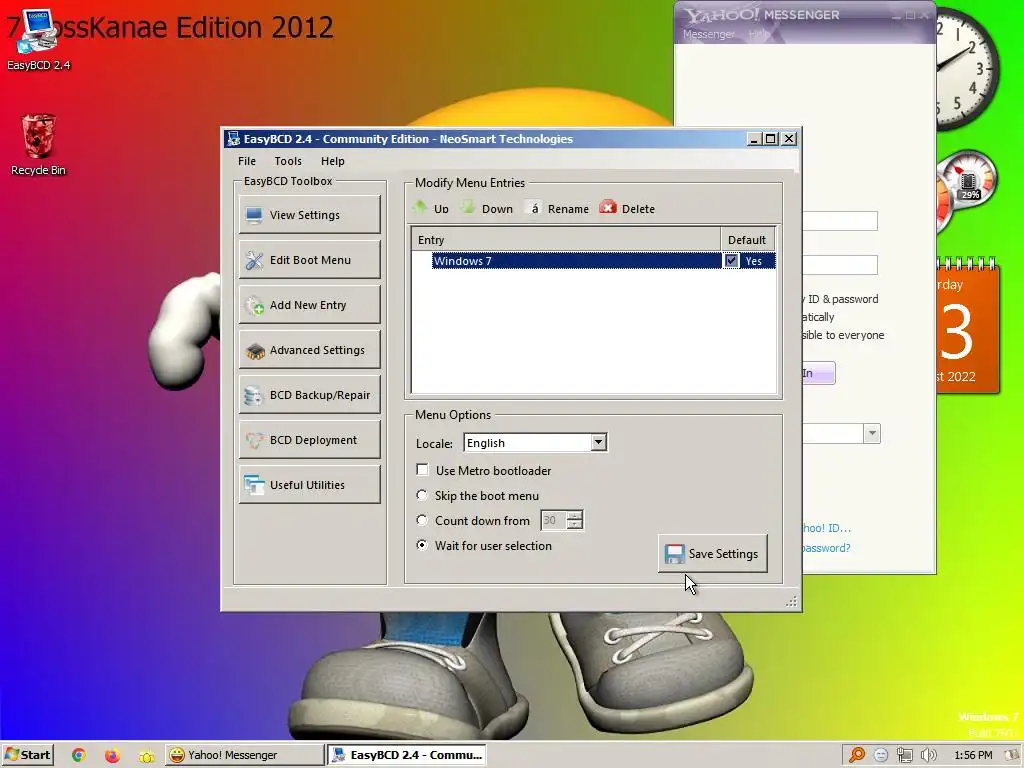The width and height of the screenshot is (1024, 768).
Task: Click the Entry column header
Action: 566,240
